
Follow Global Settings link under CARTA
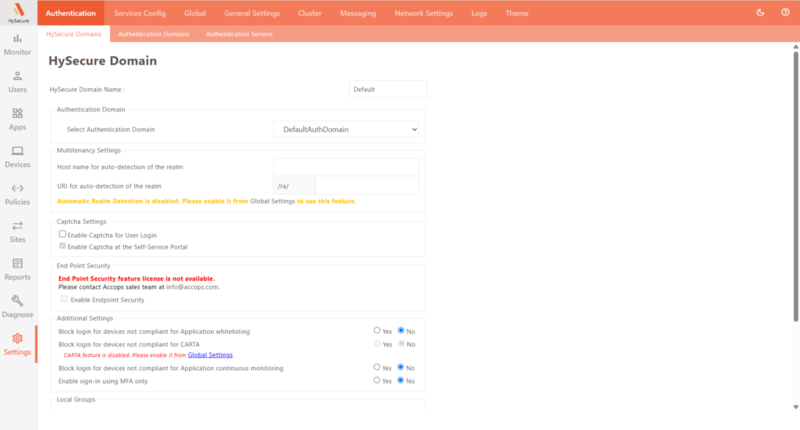click(210, 355)
